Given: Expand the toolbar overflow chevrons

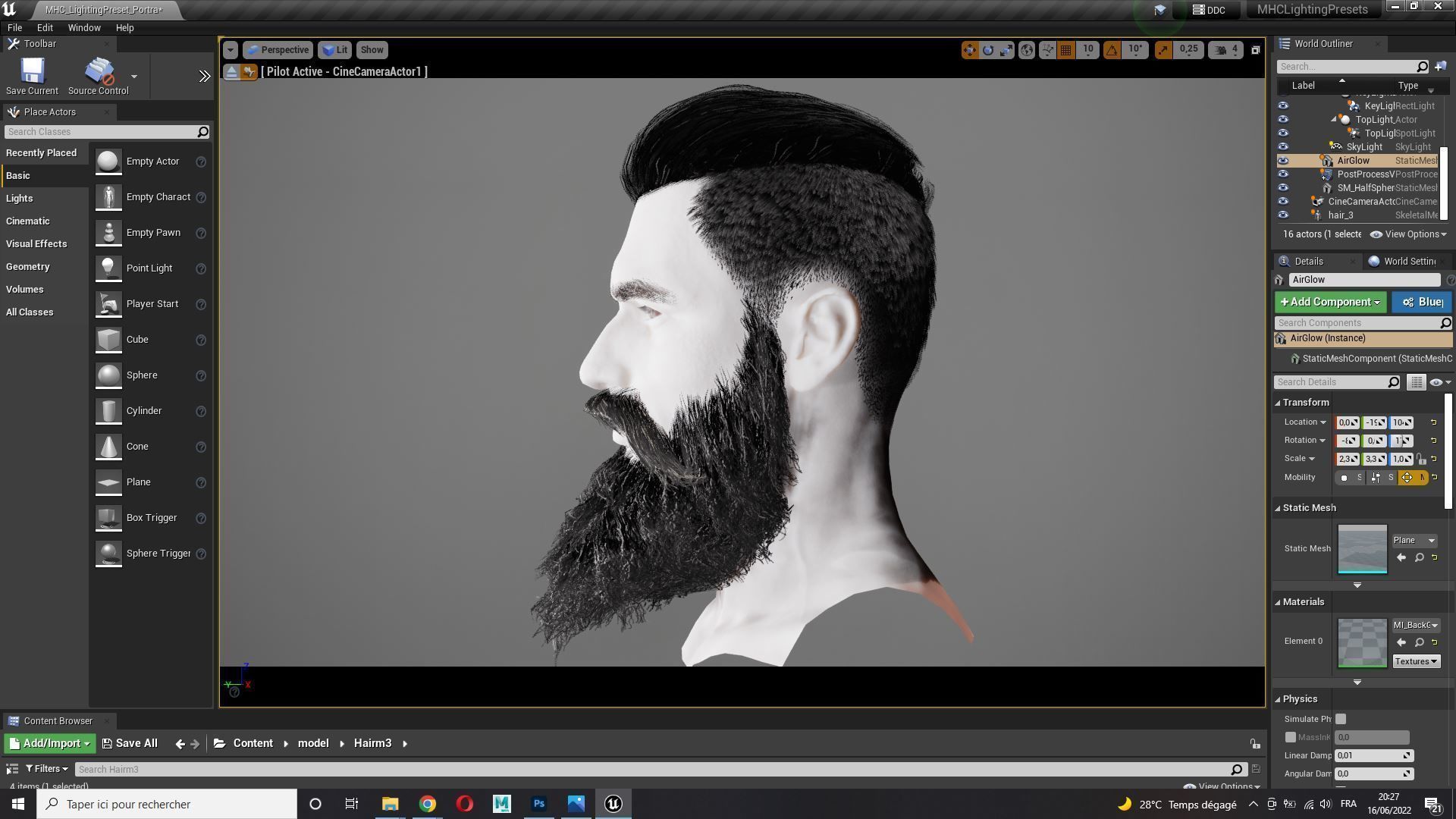Looking at the screenshot, I should tap(205, 76).
